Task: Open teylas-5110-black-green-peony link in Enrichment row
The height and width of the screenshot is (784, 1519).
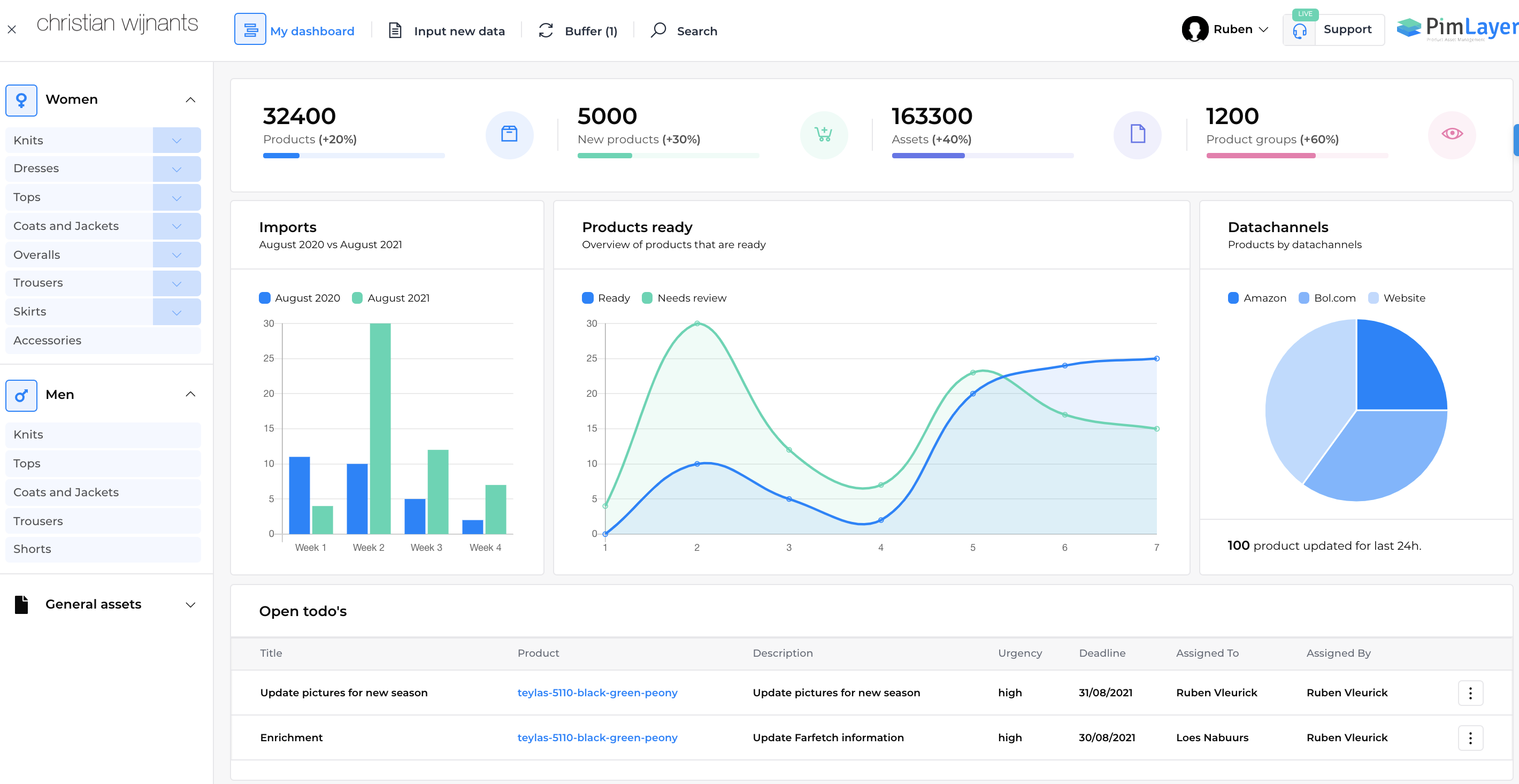Action: (597, 737)
